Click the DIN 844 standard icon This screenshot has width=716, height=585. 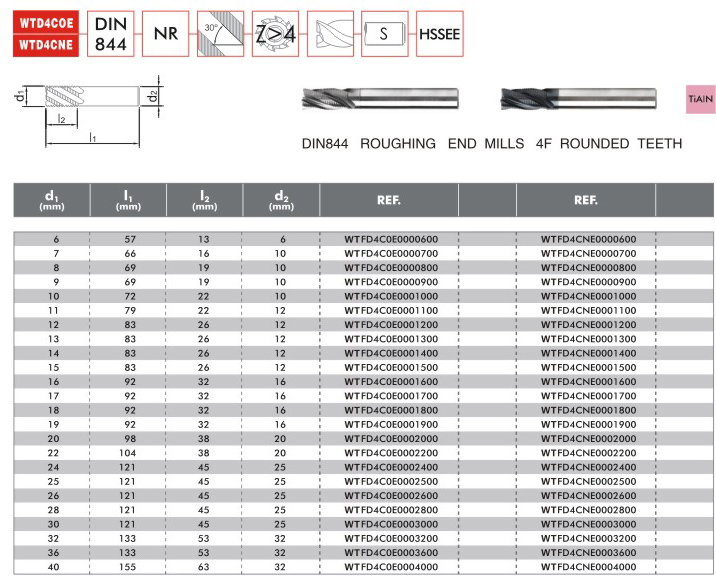pyautogui.click(x=112, y=33)
